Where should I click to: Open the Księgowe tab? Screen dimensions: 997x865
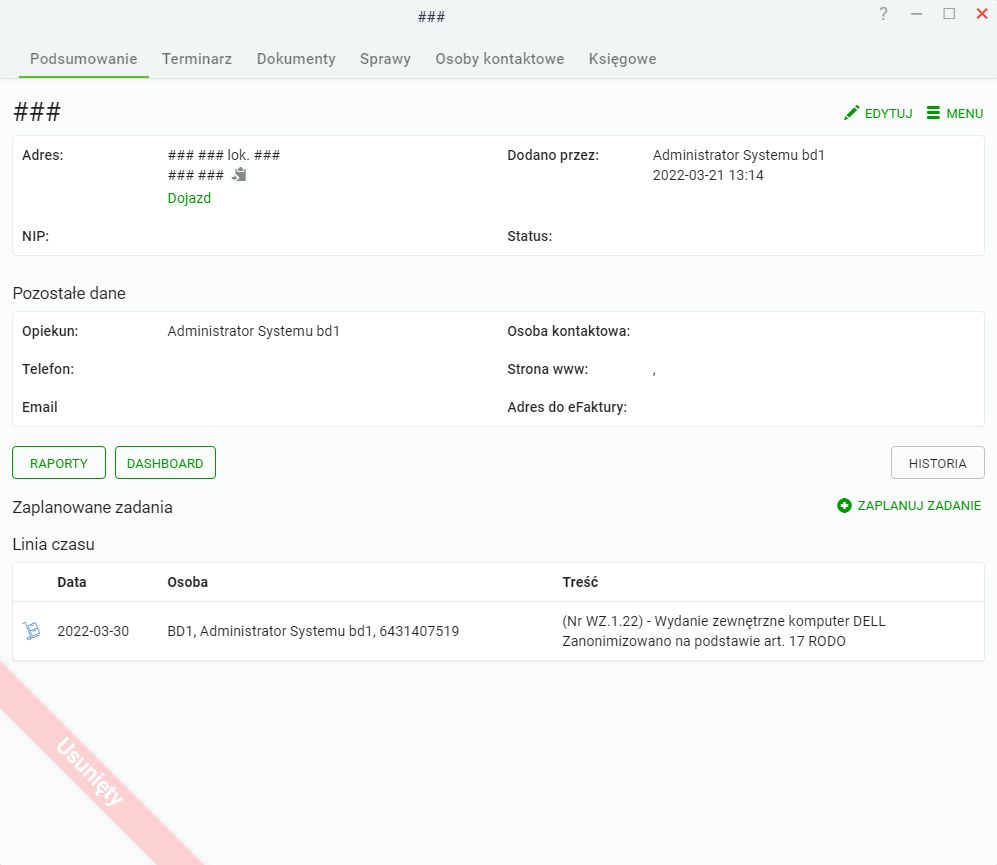tap(622, 59)
